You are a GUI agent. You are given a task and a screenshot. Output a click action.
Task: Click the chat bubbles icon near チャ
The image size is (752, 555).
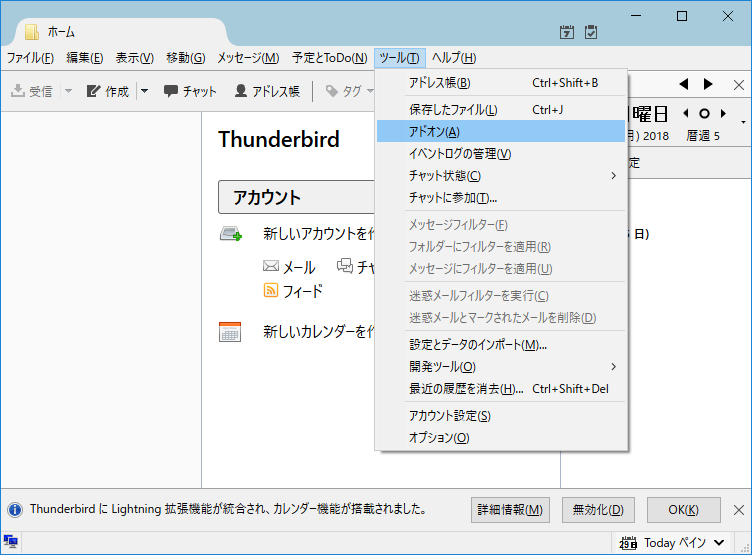pos(345,265)
